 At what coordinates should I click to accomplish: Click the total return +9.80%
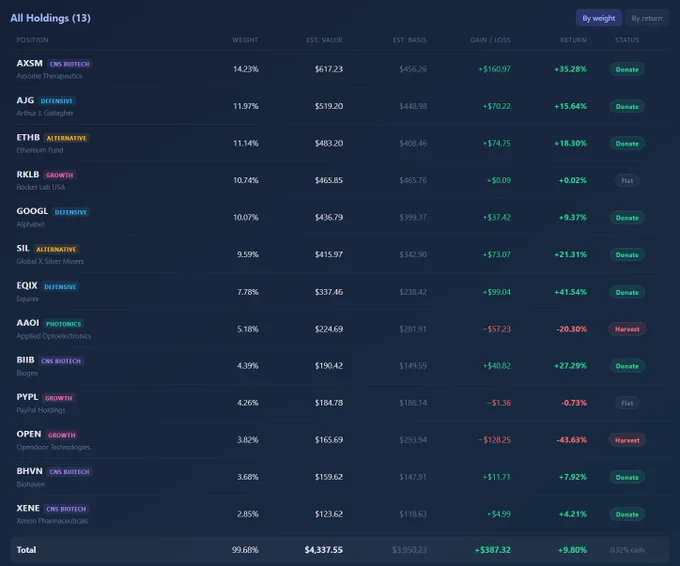572,550
